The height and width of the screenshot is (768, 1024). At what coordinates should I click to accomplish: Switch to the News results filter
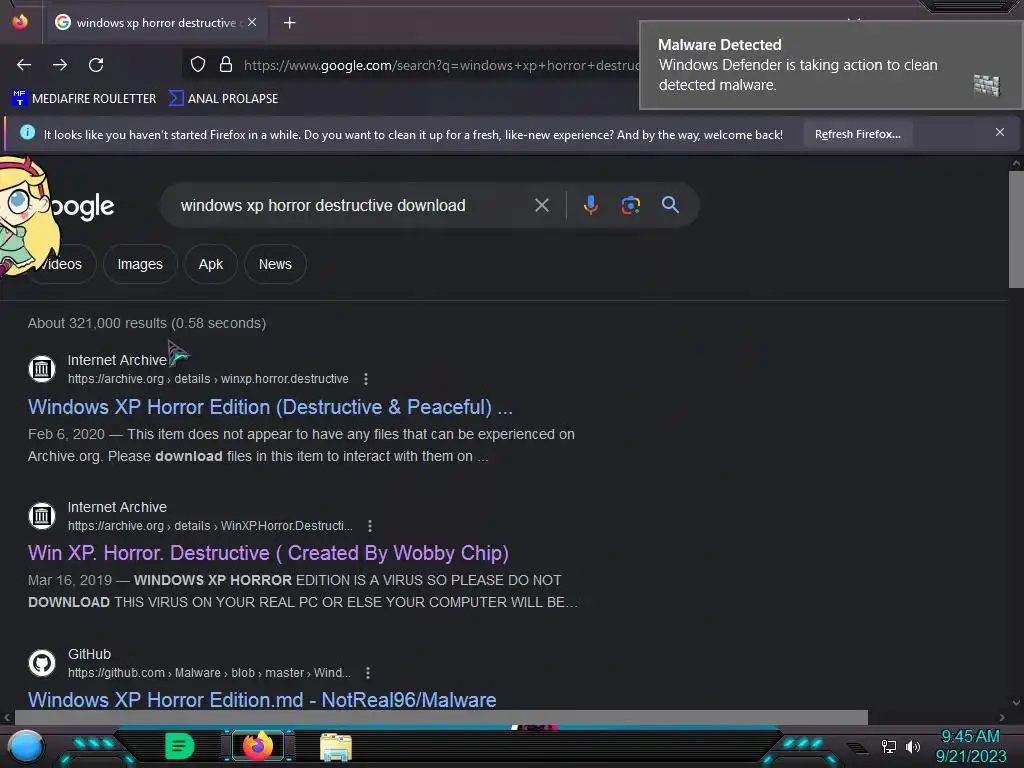[x=275, y=264]
